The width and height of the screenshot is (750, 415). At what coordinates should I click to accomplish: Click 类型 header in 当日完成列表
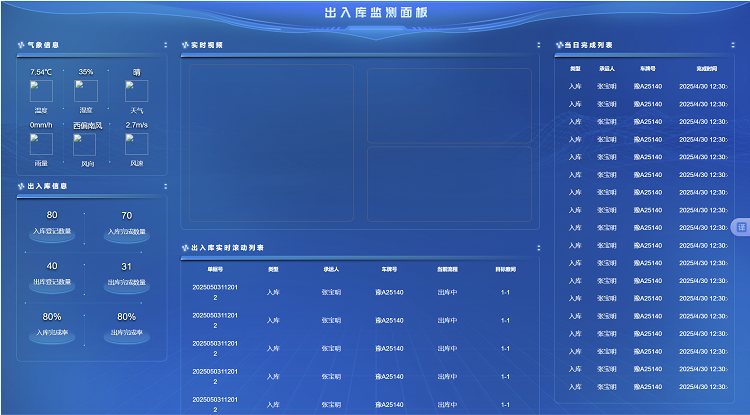click(575, 69)
